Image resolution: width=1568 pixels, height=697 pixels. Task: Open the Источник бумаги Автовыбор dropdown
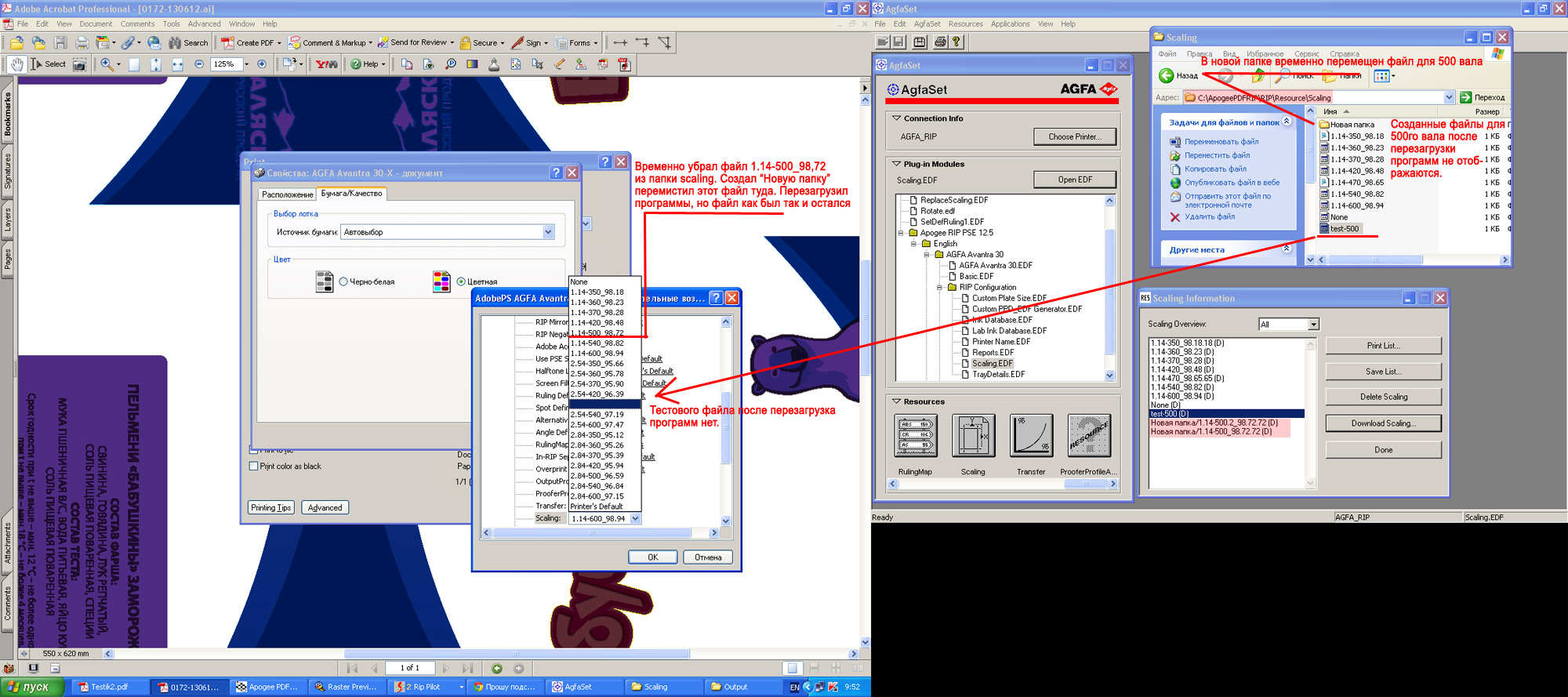(x=548, y=232)
